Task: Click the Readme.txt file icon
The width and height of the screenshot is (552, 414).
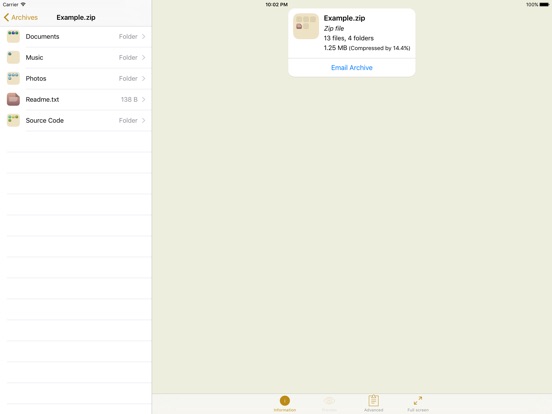Action: [13, 99]
